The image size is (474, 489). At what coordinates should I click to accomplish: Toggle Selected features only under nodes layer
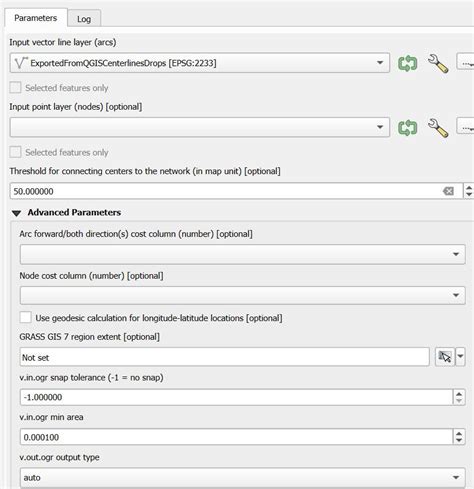pyautogui.click(x=15, y=152)
